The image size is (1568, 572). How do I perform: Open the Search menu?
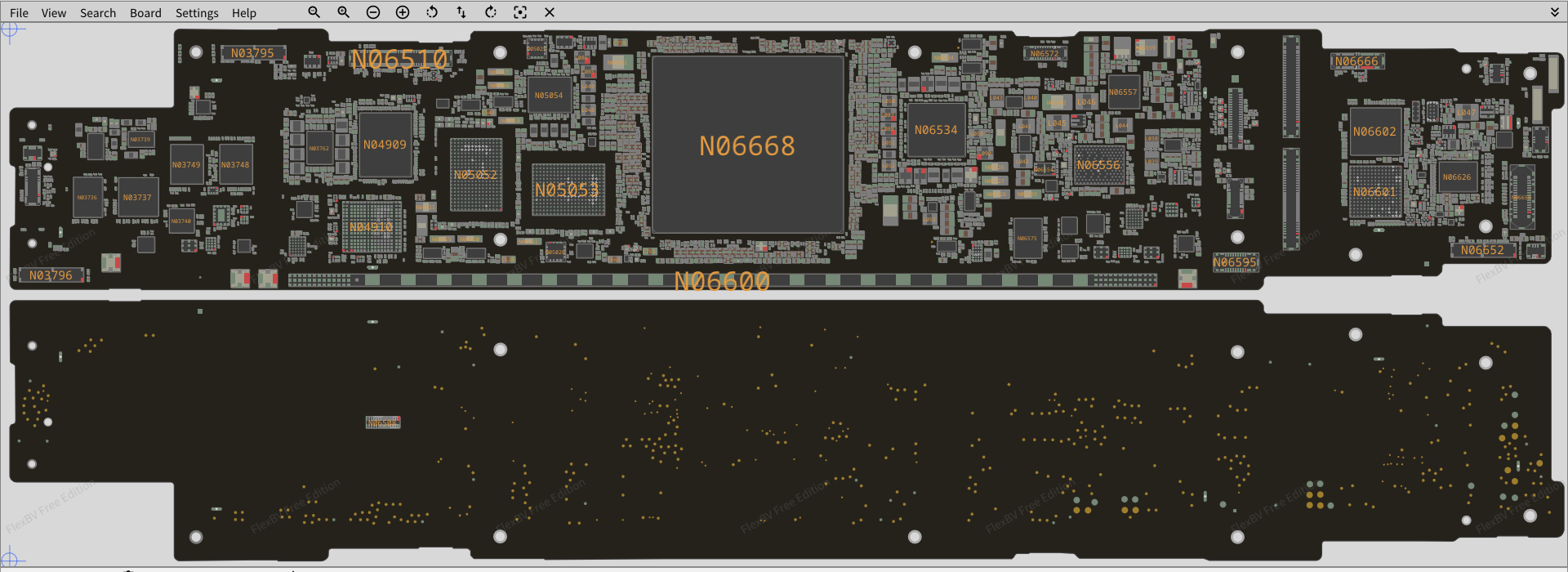coord(98,13)
